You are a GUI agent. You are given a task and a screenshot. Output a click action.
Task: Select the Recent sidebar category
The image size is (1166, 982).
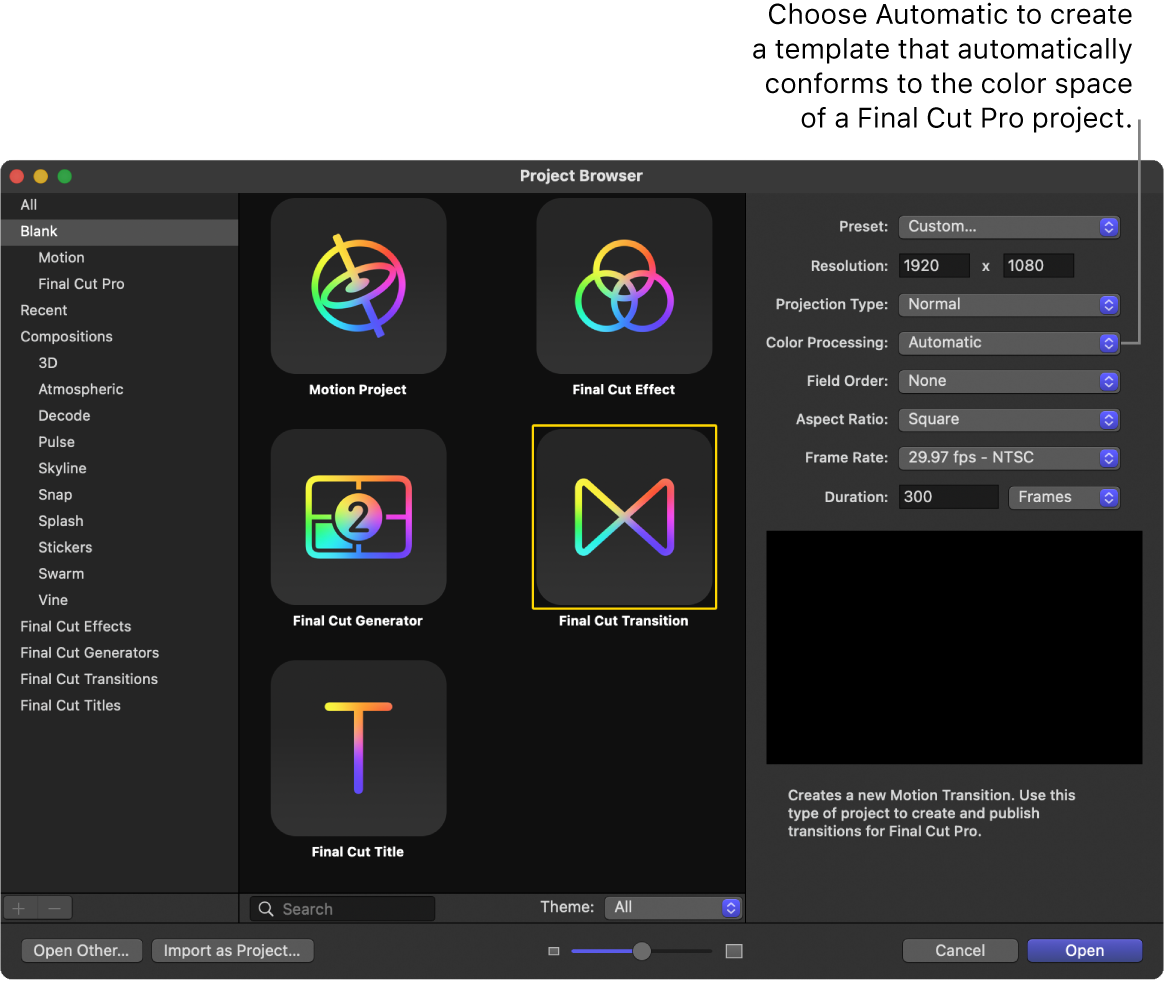coord(43,310)
